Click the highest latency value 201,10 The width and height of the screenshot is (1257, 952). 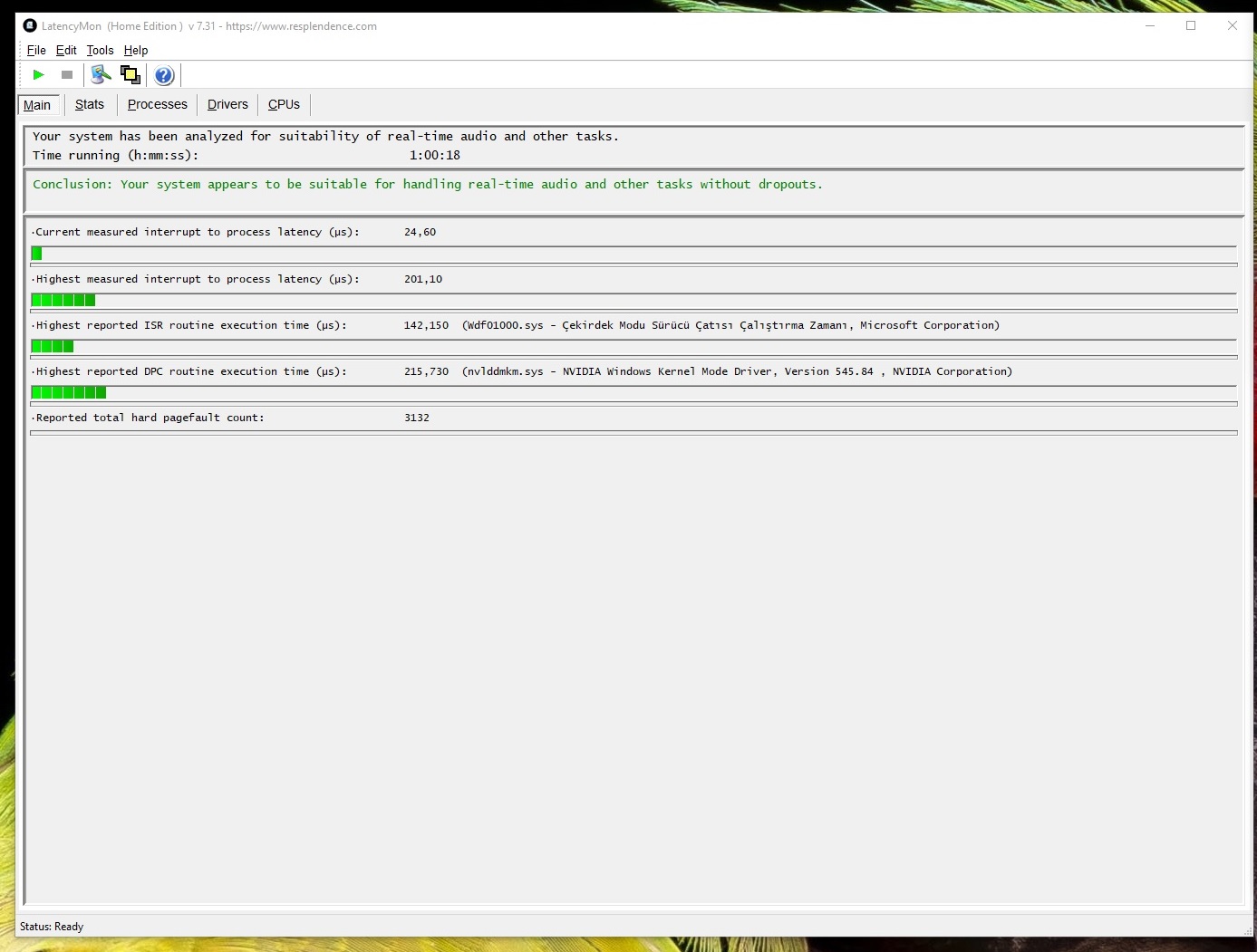423,279
